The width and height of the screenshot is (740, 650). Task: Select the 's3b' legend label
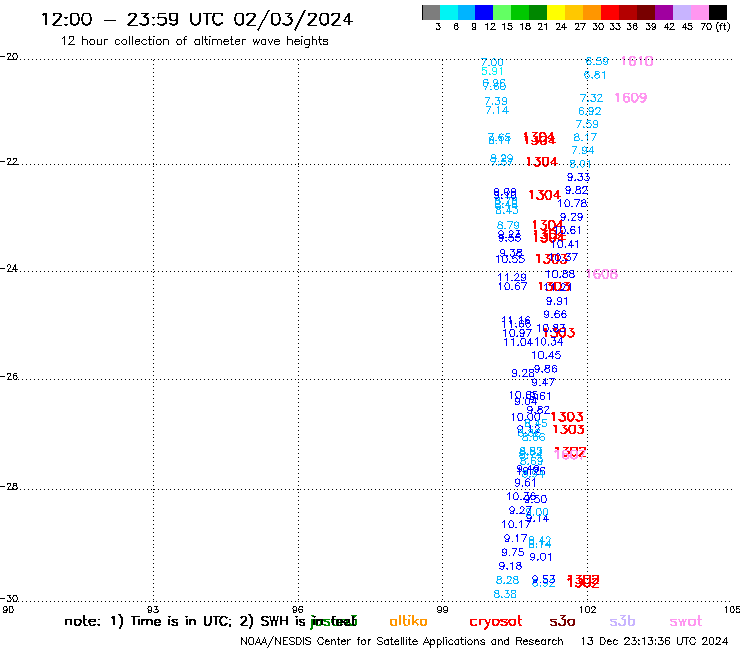point(622,621)
